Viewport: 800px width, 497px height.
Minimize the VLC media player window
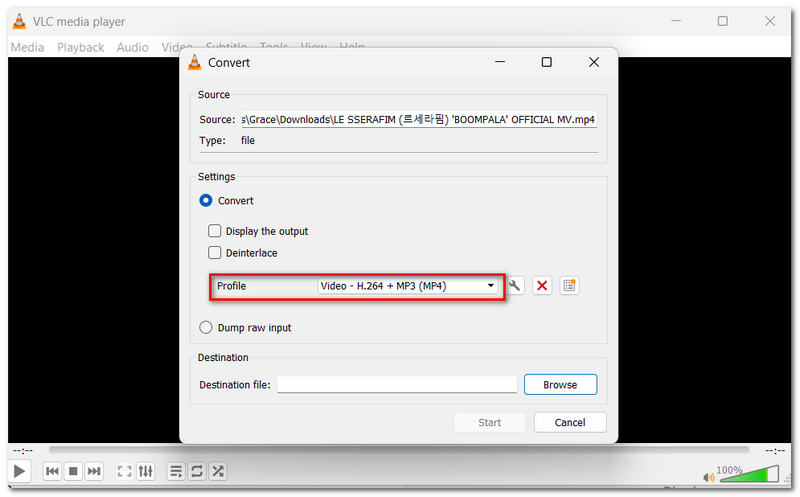click(676, 21)
